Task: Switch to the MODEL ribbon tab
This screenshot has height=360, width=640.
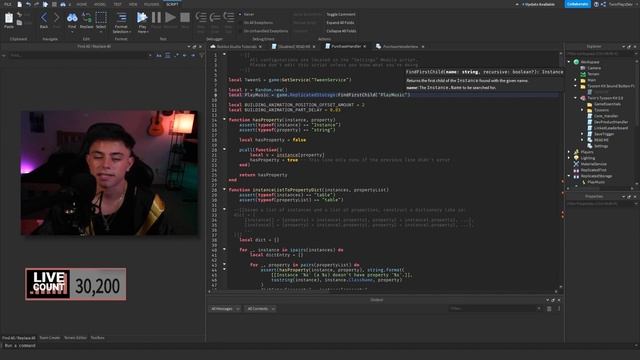Action: point(100,4)
